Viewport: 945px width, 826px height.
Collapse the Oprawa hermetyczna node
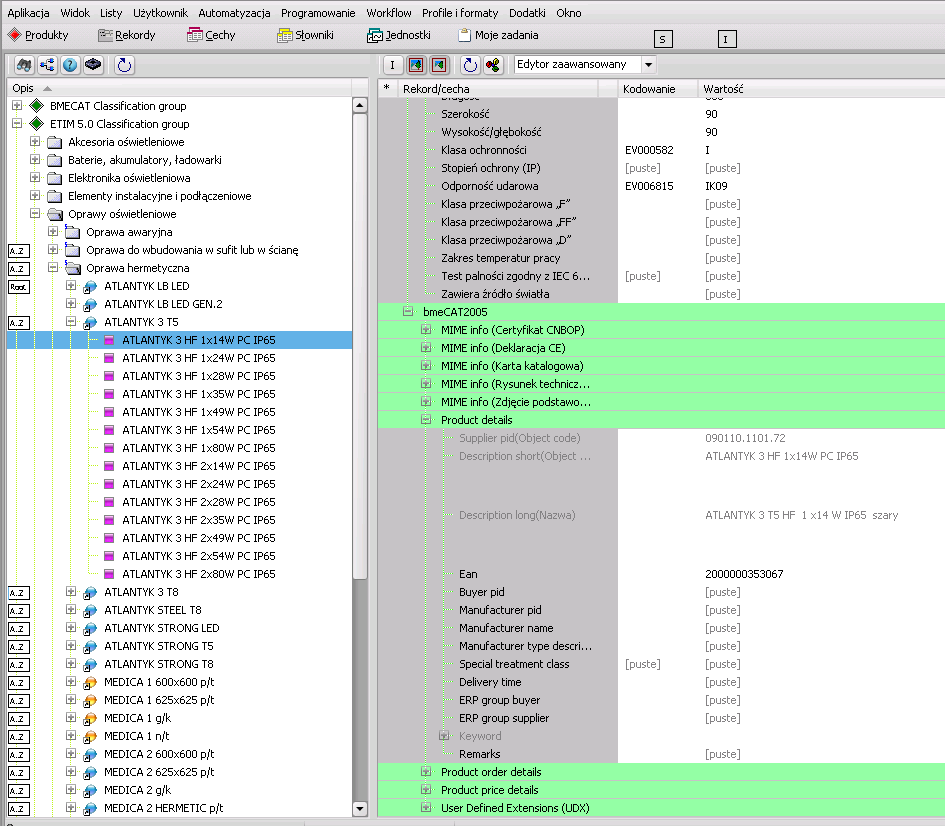(53, 268)
